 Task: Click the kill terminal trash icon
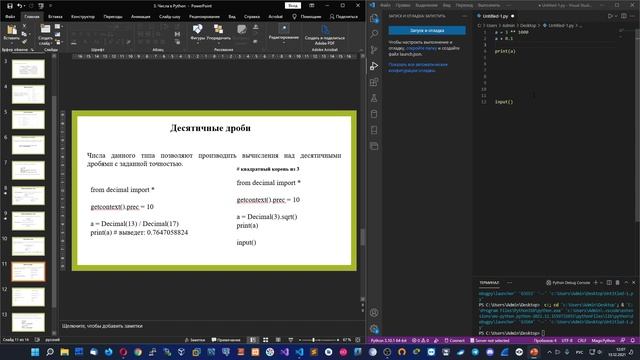(618, 282)
